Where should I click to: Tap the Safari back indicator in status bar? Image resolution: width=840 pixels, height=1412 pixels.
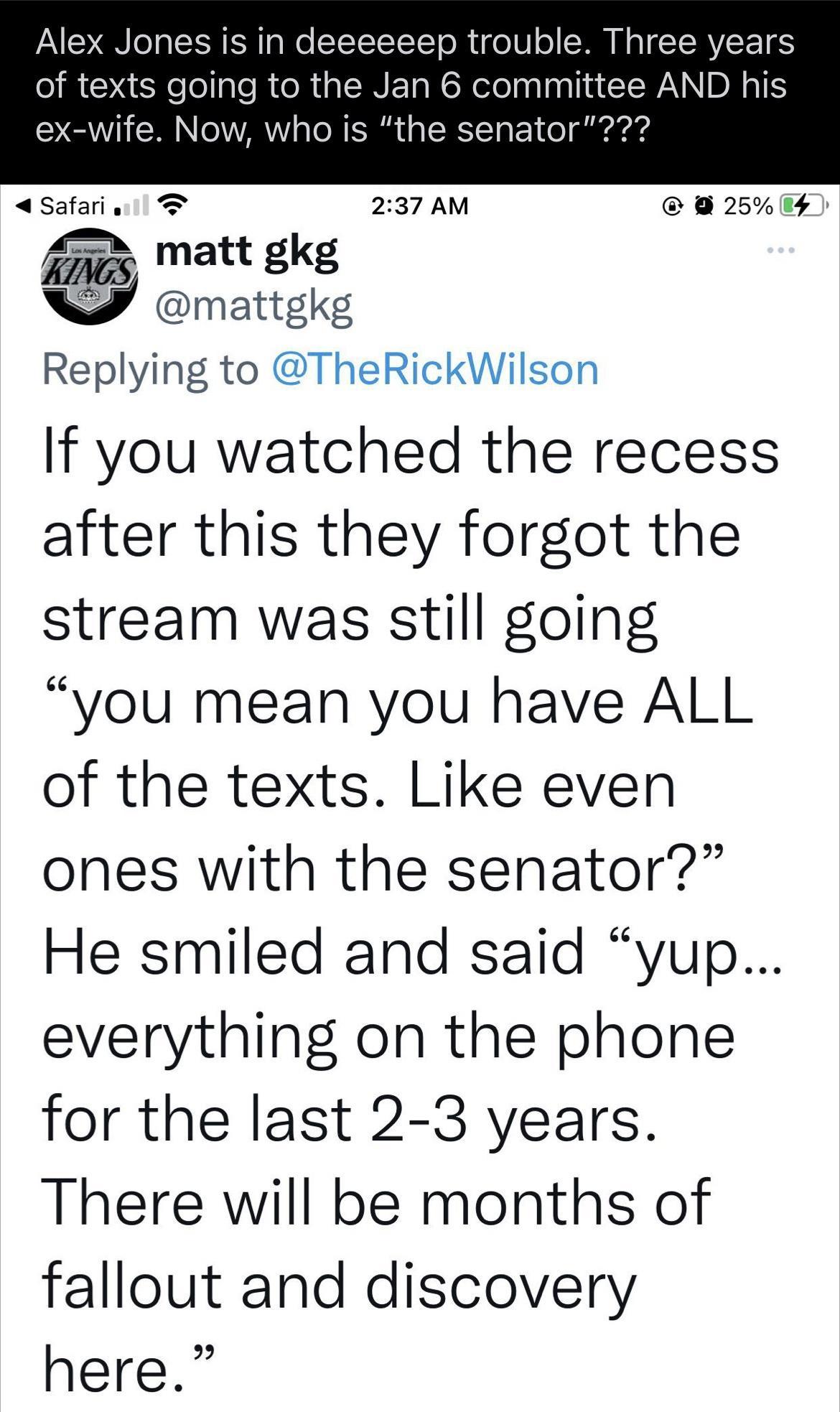(x=22, y=206)
